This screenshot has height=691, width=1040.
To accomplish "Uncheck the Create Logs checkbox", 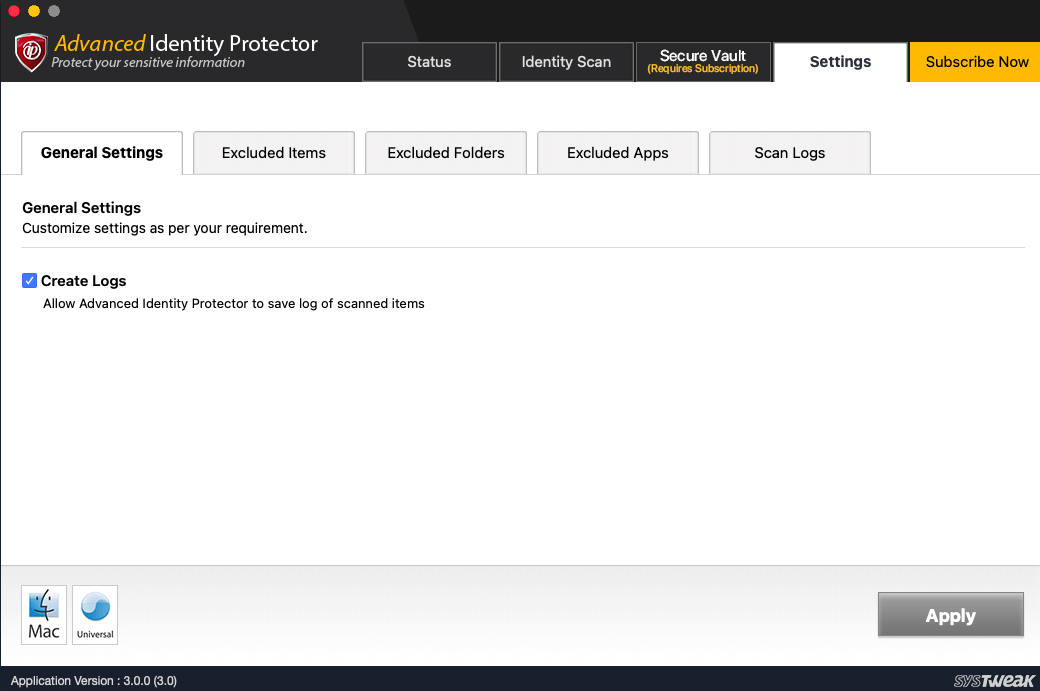I will tap(29, 281).
